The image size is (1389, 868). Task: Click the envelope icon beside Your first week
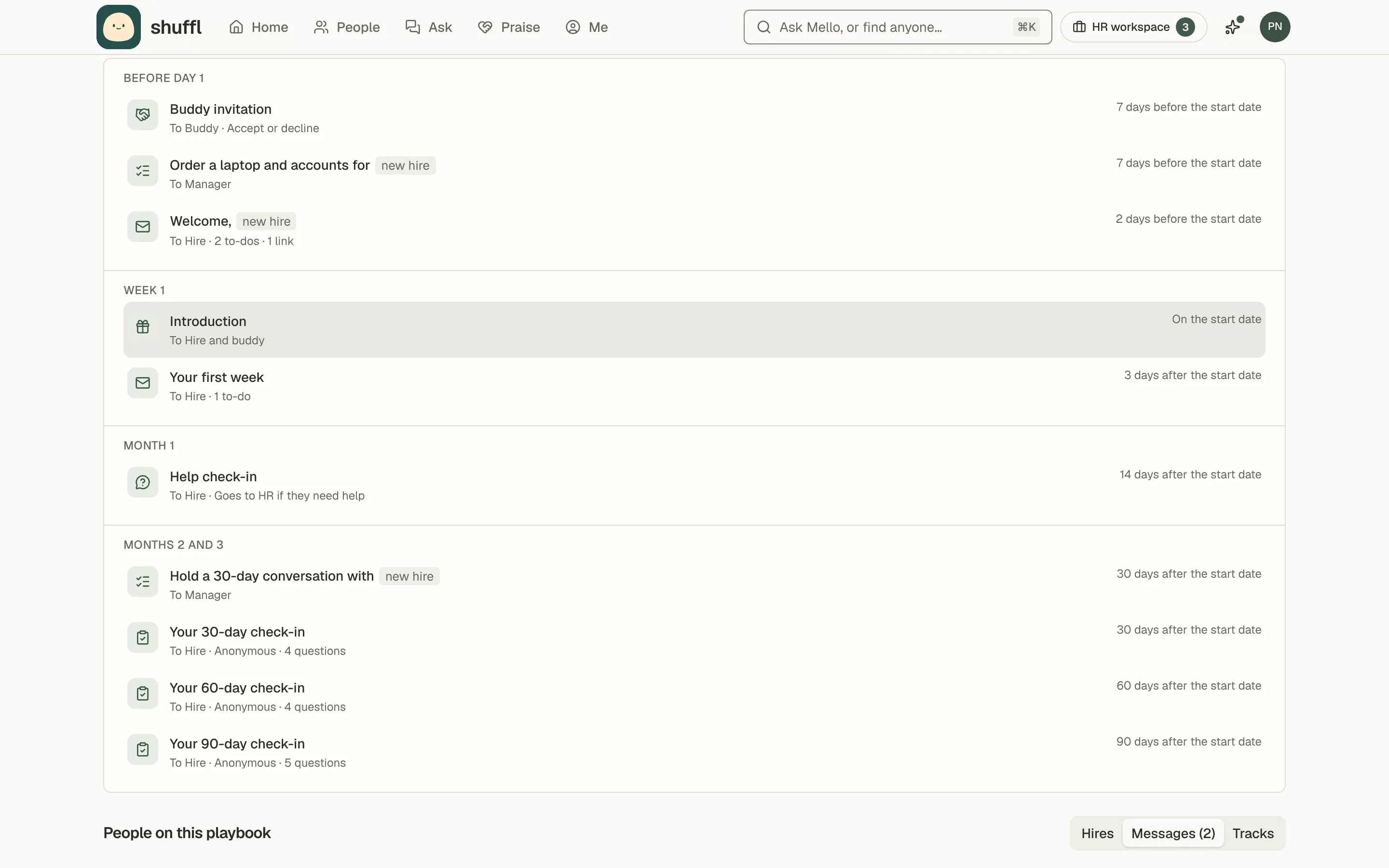click(143, 383)
